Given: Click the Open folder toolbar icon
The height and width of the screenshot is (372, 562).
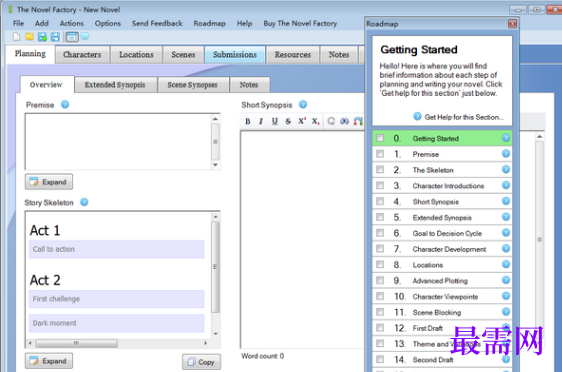Looking at the screenshot, I should pyautogui.click(x=29, y=37).
